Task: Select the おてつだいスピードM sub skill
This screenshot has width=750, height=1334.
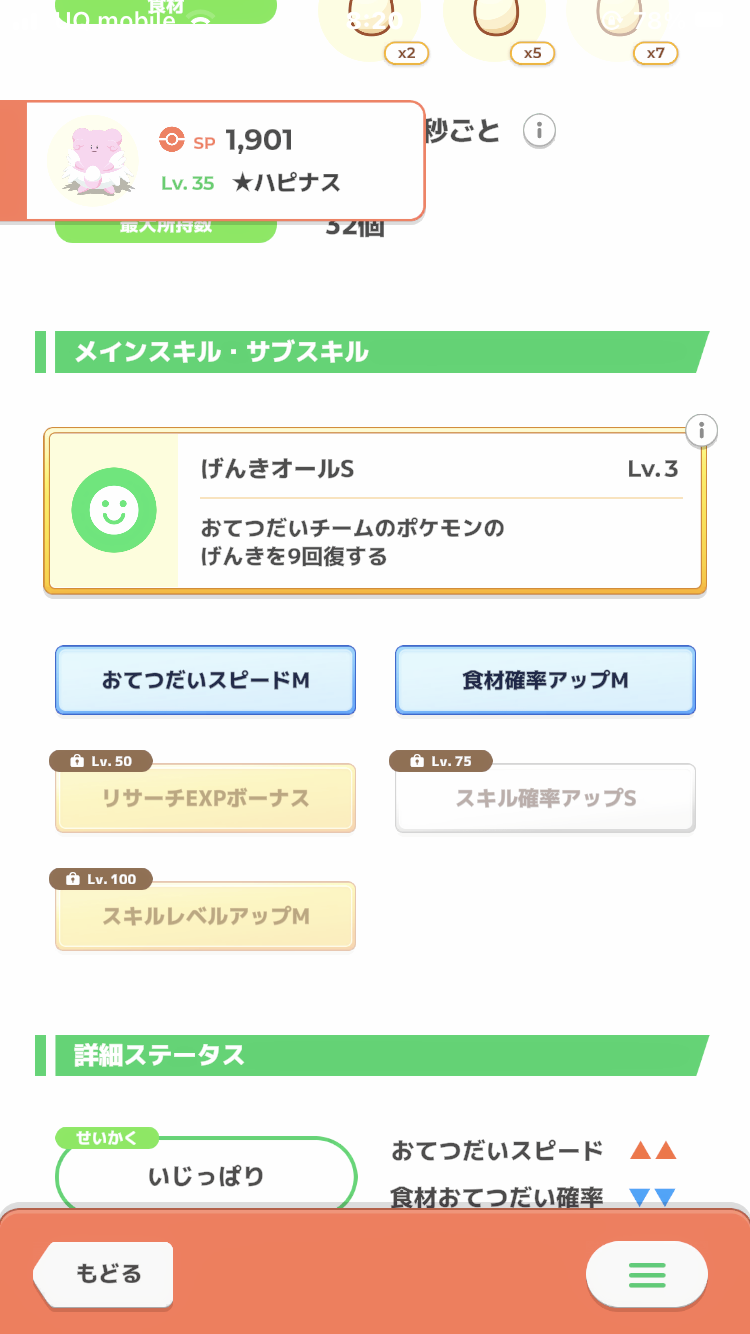Action: pos(205,681)
